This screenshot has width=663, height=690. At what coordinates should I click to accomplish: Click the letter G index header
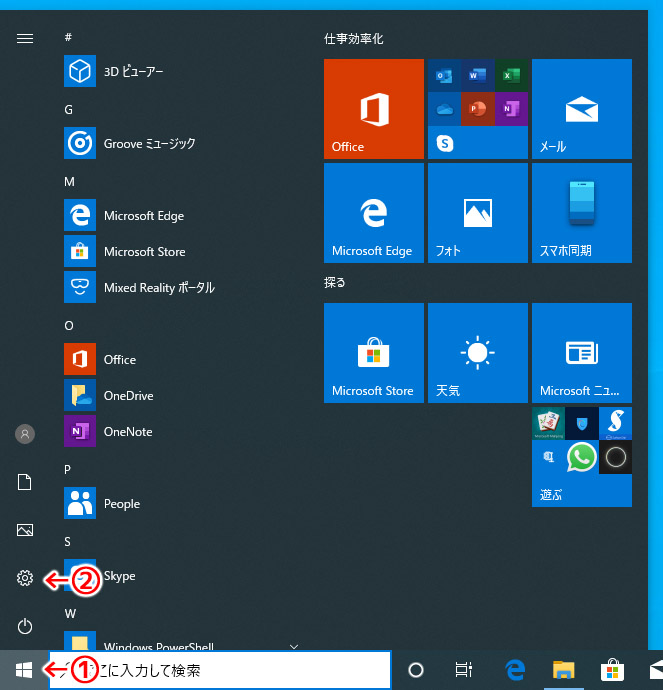click(x=69, y=109)
